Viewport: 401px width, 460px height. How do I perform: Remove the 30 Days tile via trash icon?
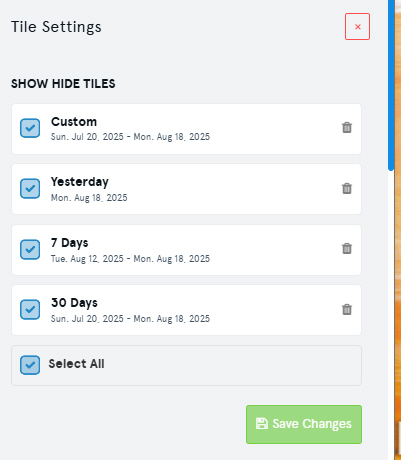[x=347, y=309]
